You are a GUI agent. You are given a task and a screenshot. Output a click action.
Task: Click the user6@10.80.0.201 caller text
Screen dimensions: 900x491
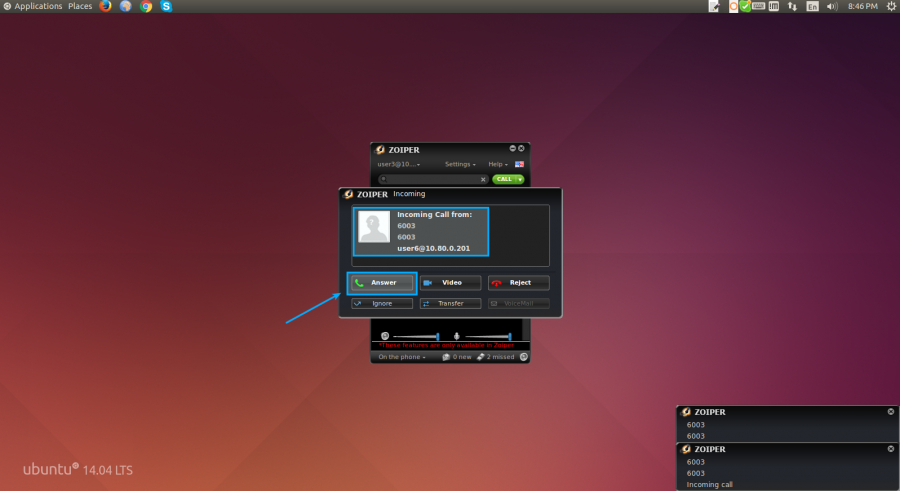(433, 249)
